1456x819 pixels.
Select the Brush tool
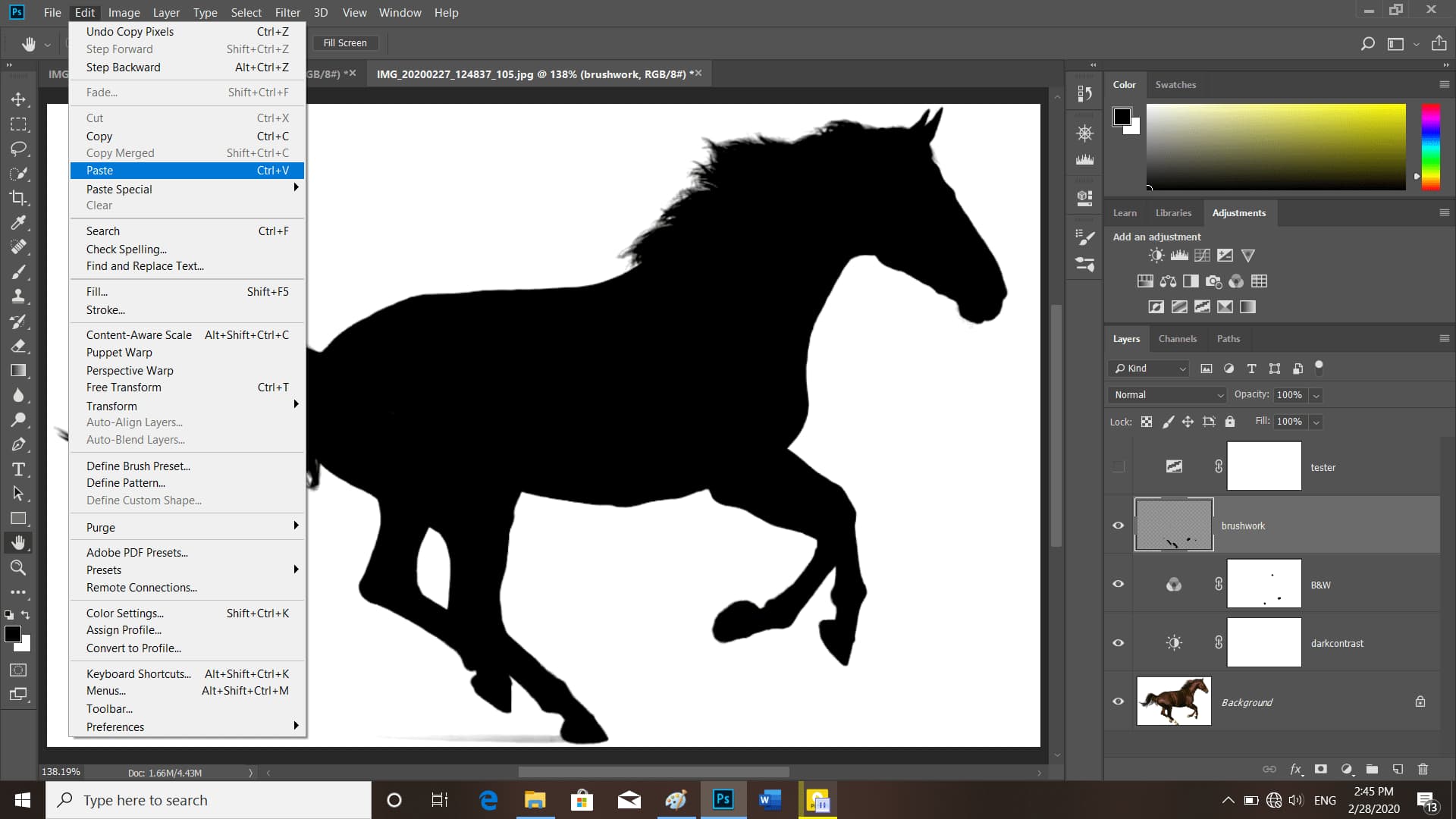point(18,271)
